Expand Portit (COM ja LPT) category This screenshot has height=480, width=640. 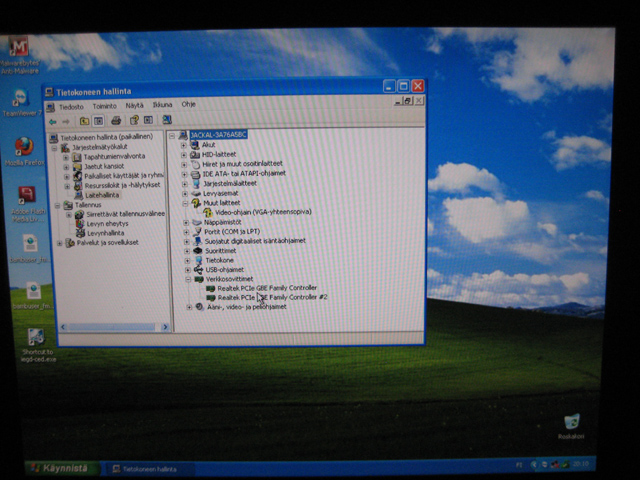tap(187, 232)
